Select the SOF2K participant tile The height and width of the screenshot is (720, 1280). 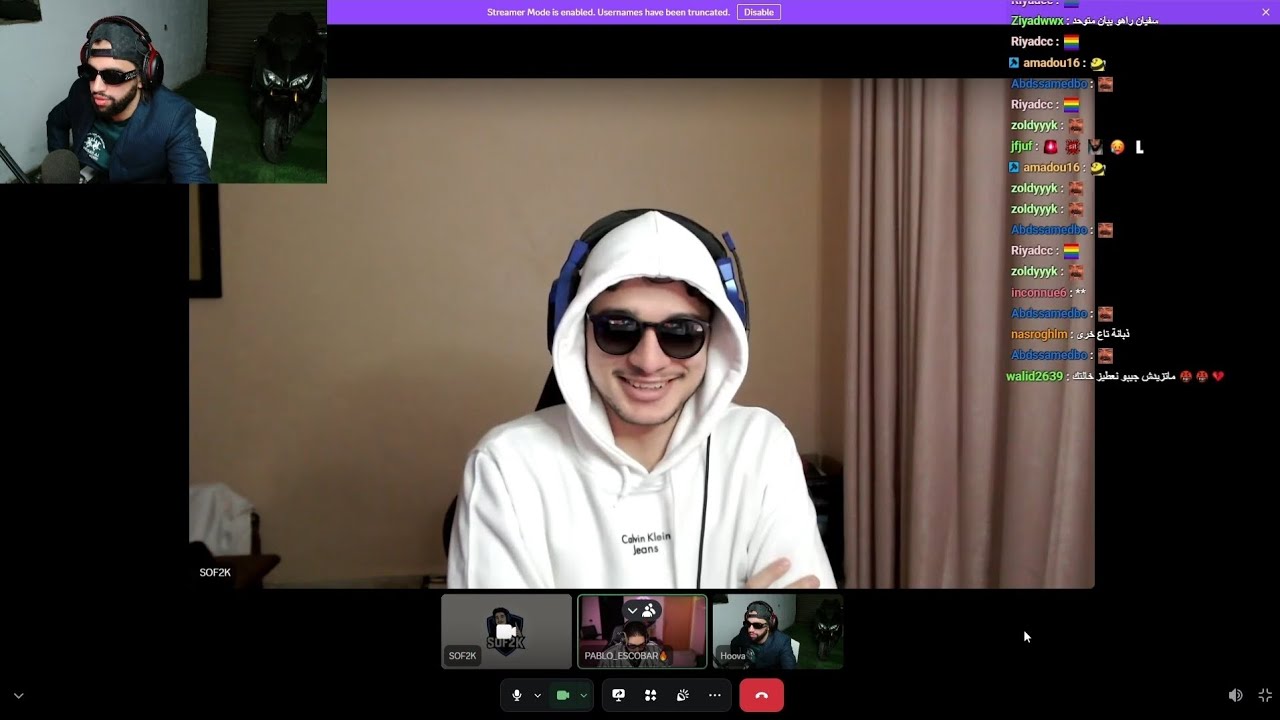[507, 631]
